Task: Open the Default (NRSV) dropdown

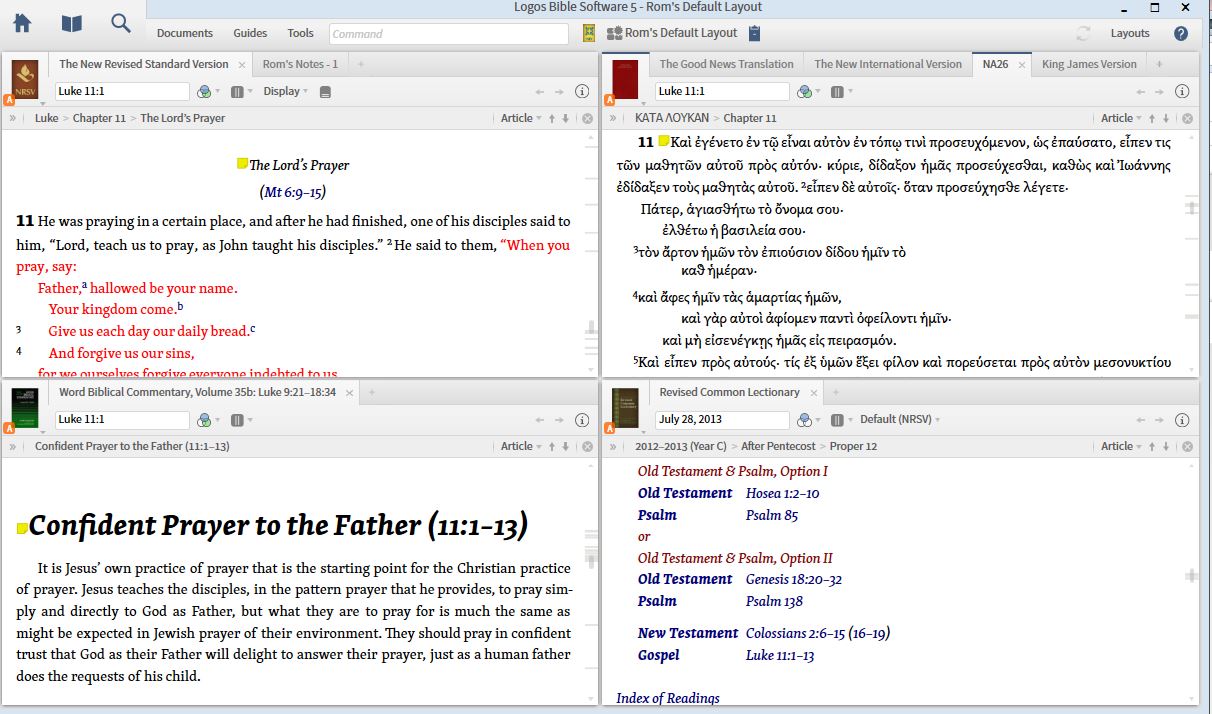Action: coord(902,420)
